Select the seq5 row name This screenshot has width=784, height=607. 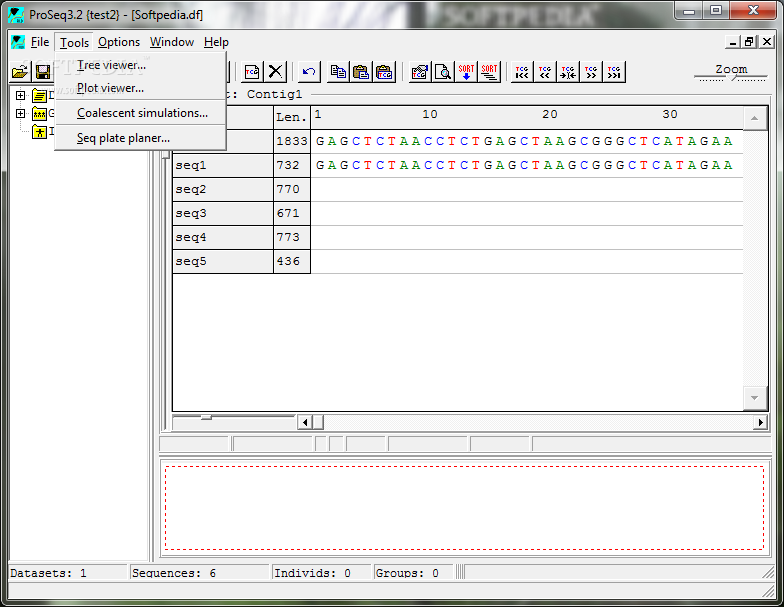tap(223, 262)
